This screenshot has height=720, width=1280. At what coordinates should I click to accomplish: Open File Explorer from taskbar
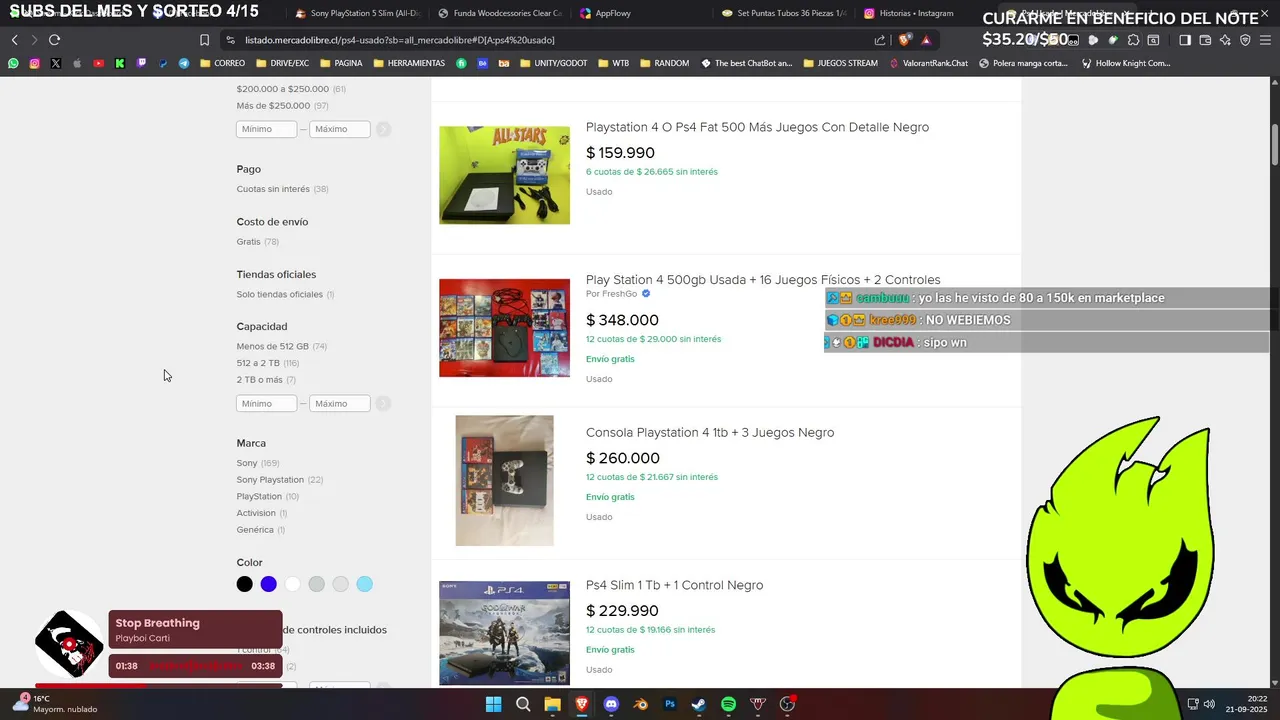552,704
